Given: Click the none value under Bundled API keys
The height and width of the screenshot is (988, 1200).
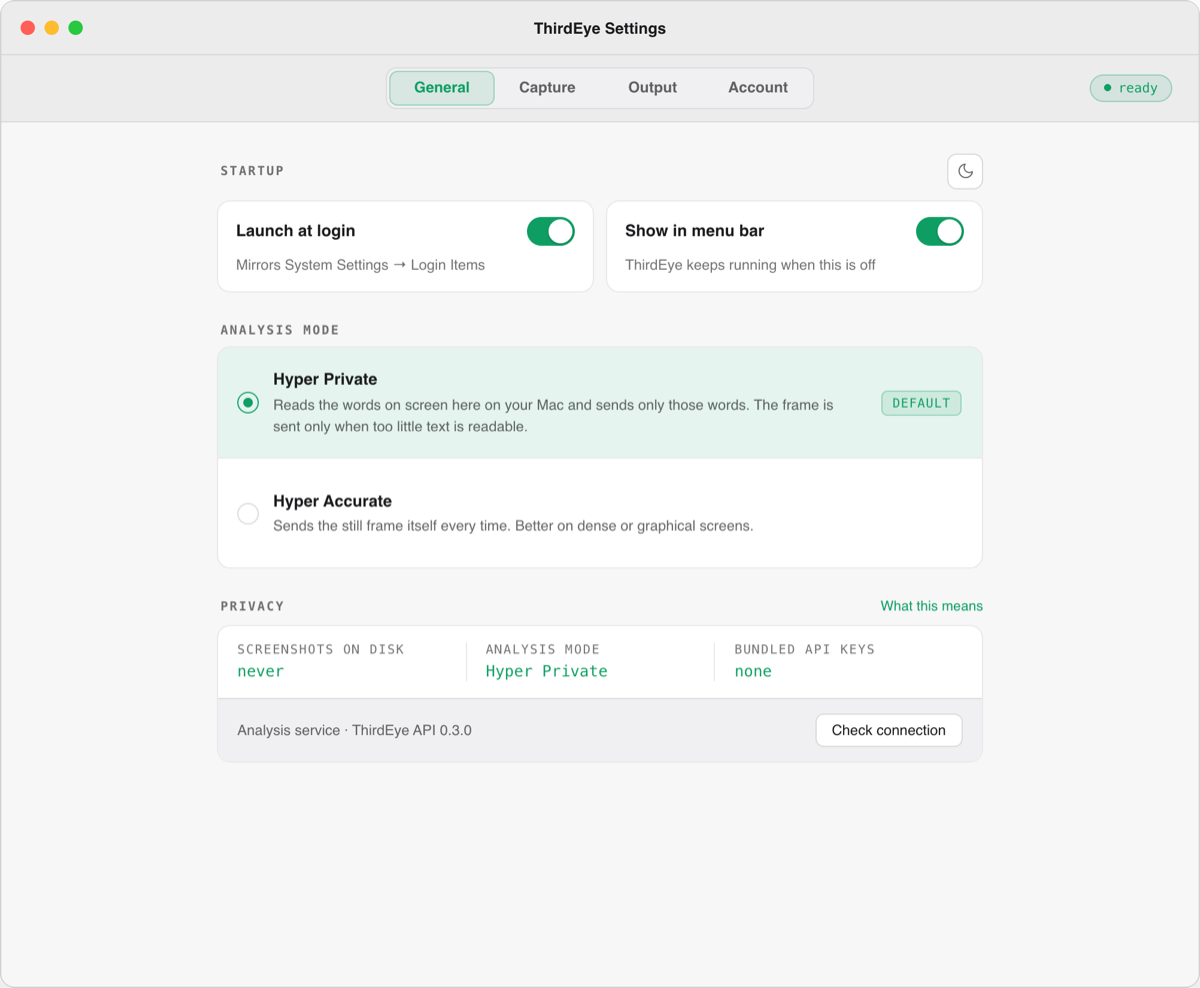Looking at the screenshot, I should tap(753, 671).
